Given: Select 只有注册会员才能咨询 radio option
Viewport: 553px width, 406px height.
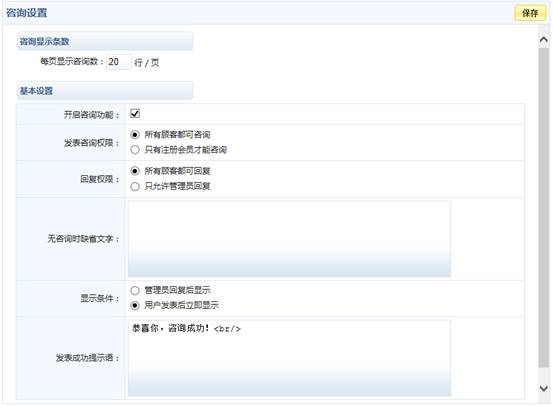Looking at the screenshot, I should pos(135,150).
